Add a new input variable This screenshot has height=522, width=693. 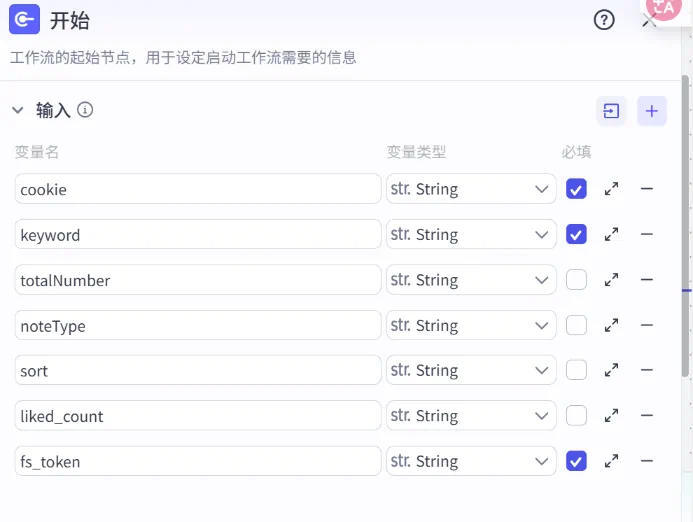651,111
